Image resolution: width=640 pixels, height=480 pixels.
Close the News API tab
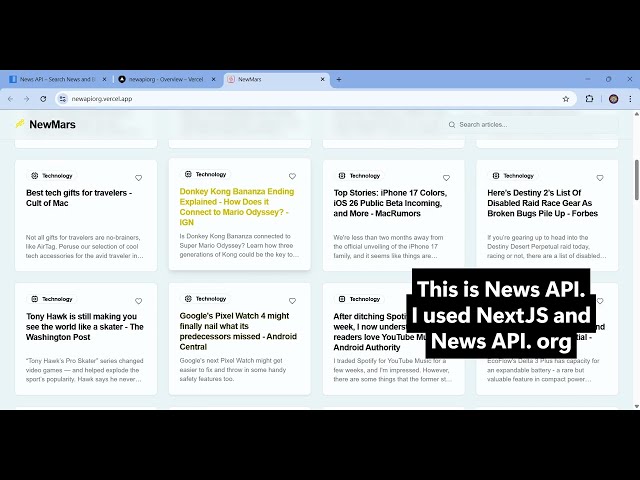tap(104, 80)
